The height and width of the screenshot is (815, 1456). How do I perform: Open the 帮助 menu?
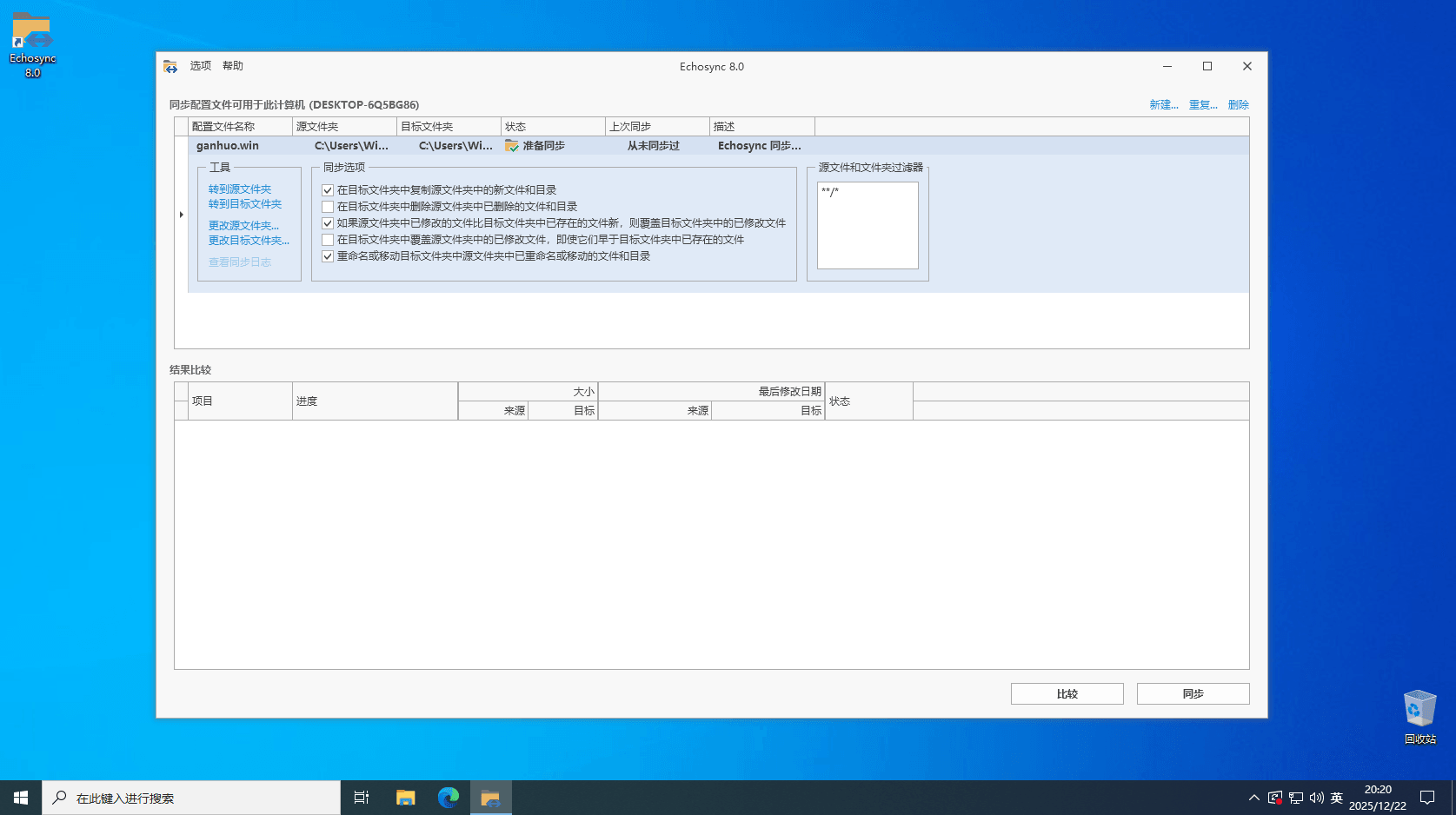233,66
